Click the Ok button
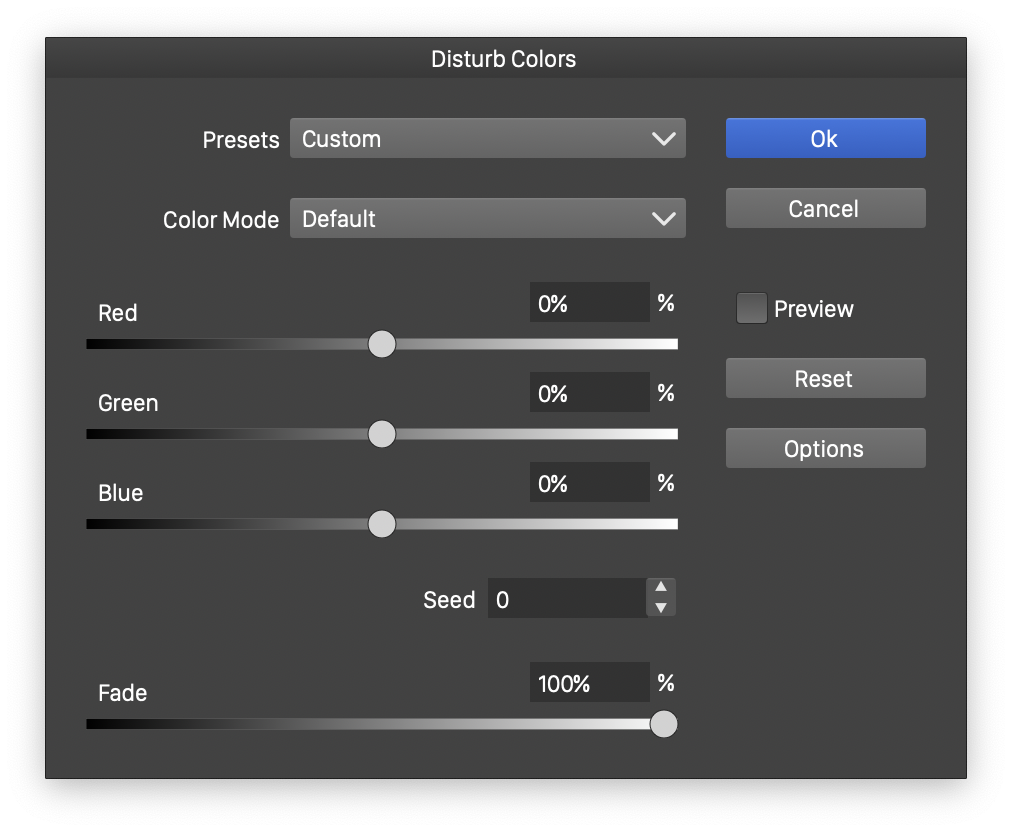1012x832 pixels. pyautogui.click(x=825, y=138)
